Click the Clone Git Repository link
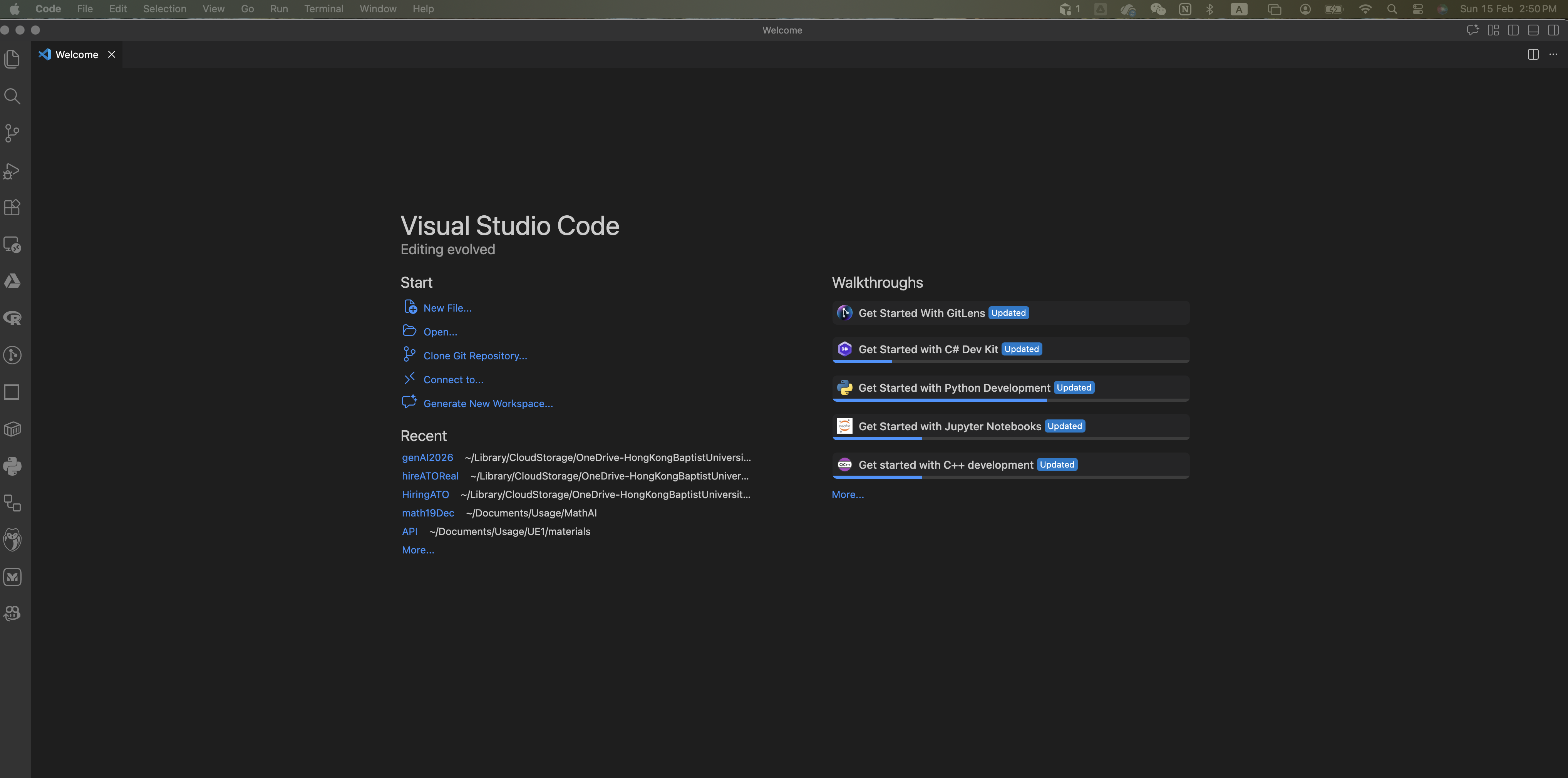Viewport: 1568px width, 778px height. (x=475, y=355)
